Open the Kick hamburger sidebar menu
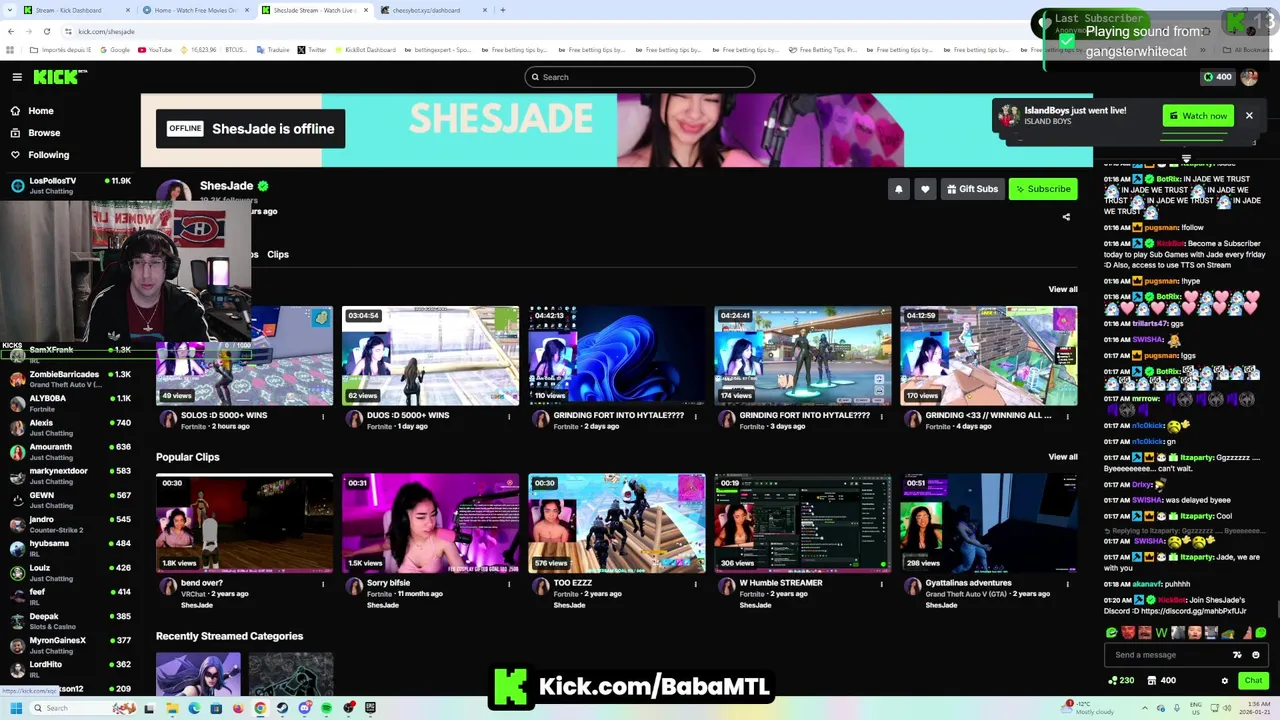The image size is (1280, 720). (17, 77)
